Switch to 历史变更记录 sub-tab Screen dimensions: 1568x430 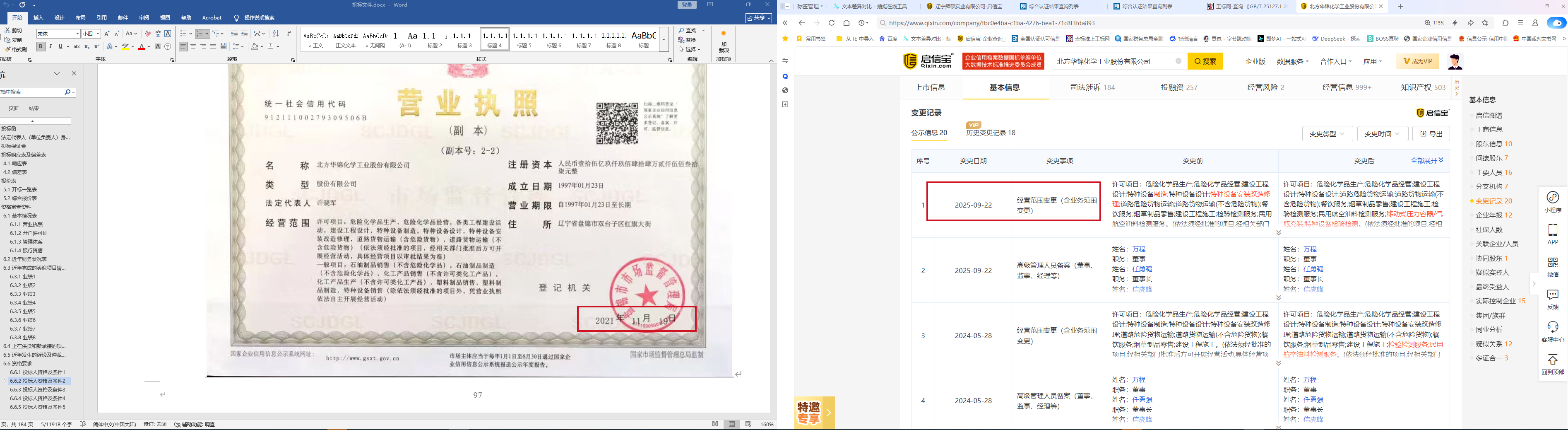[x=990, y=133]
